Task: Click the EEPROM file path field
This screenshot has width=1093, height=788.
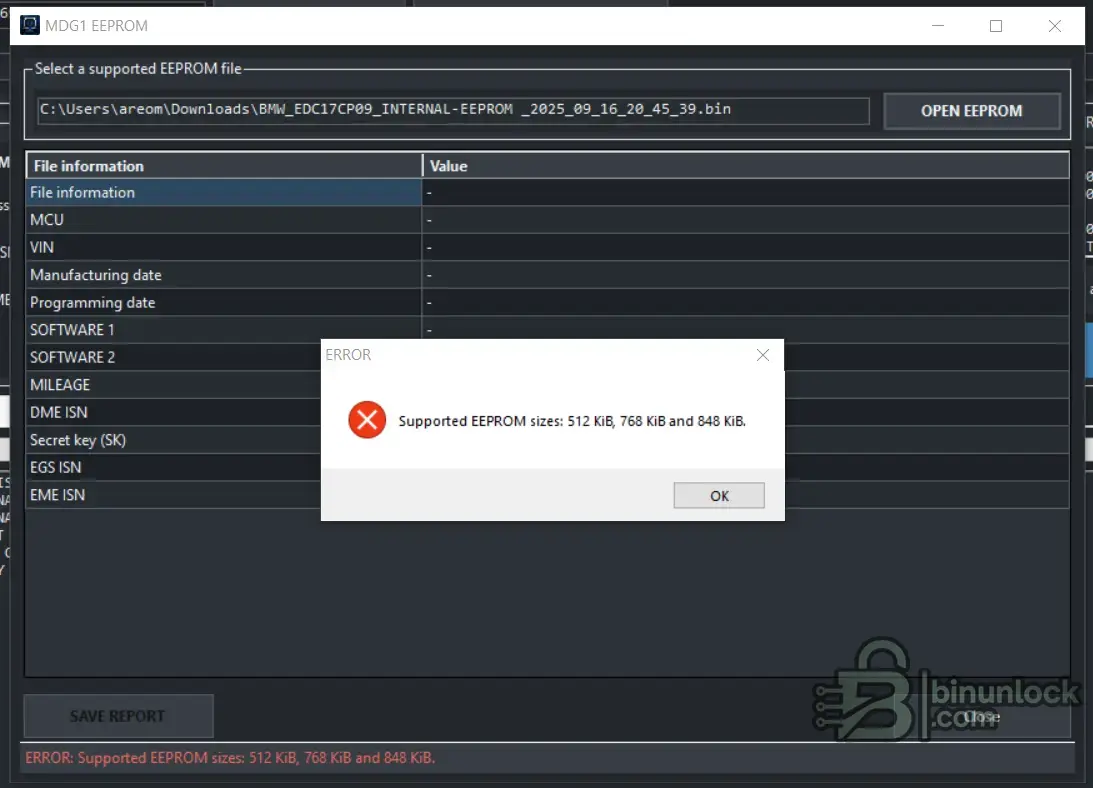Action: pos(453,109)
